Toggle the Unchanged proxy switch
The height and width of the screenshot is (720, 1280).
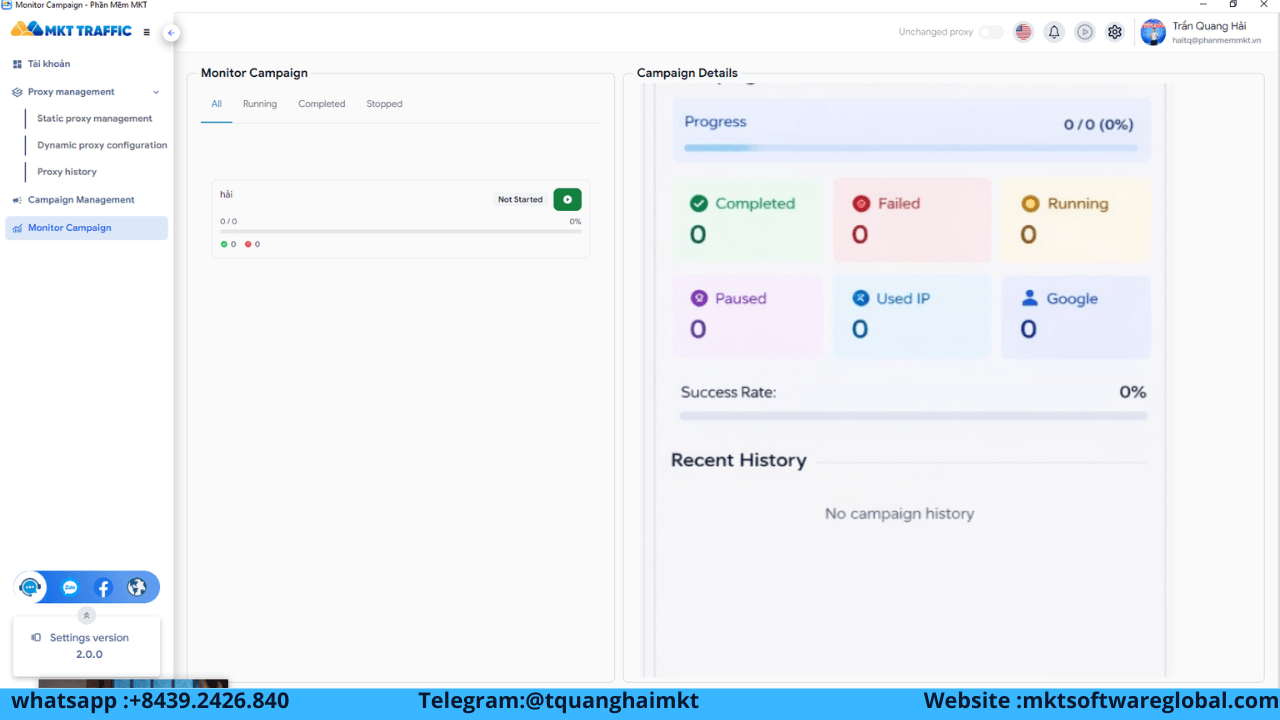pos(990,32)
